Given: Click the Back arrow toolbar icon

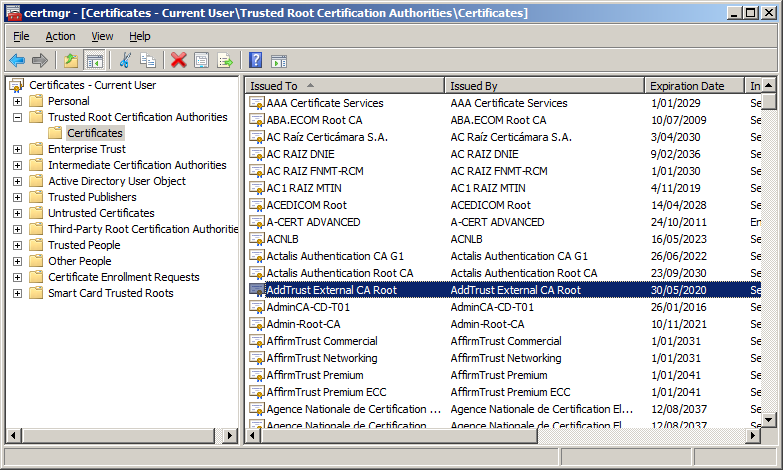Looking at the screenshot, I should (17, 60).
